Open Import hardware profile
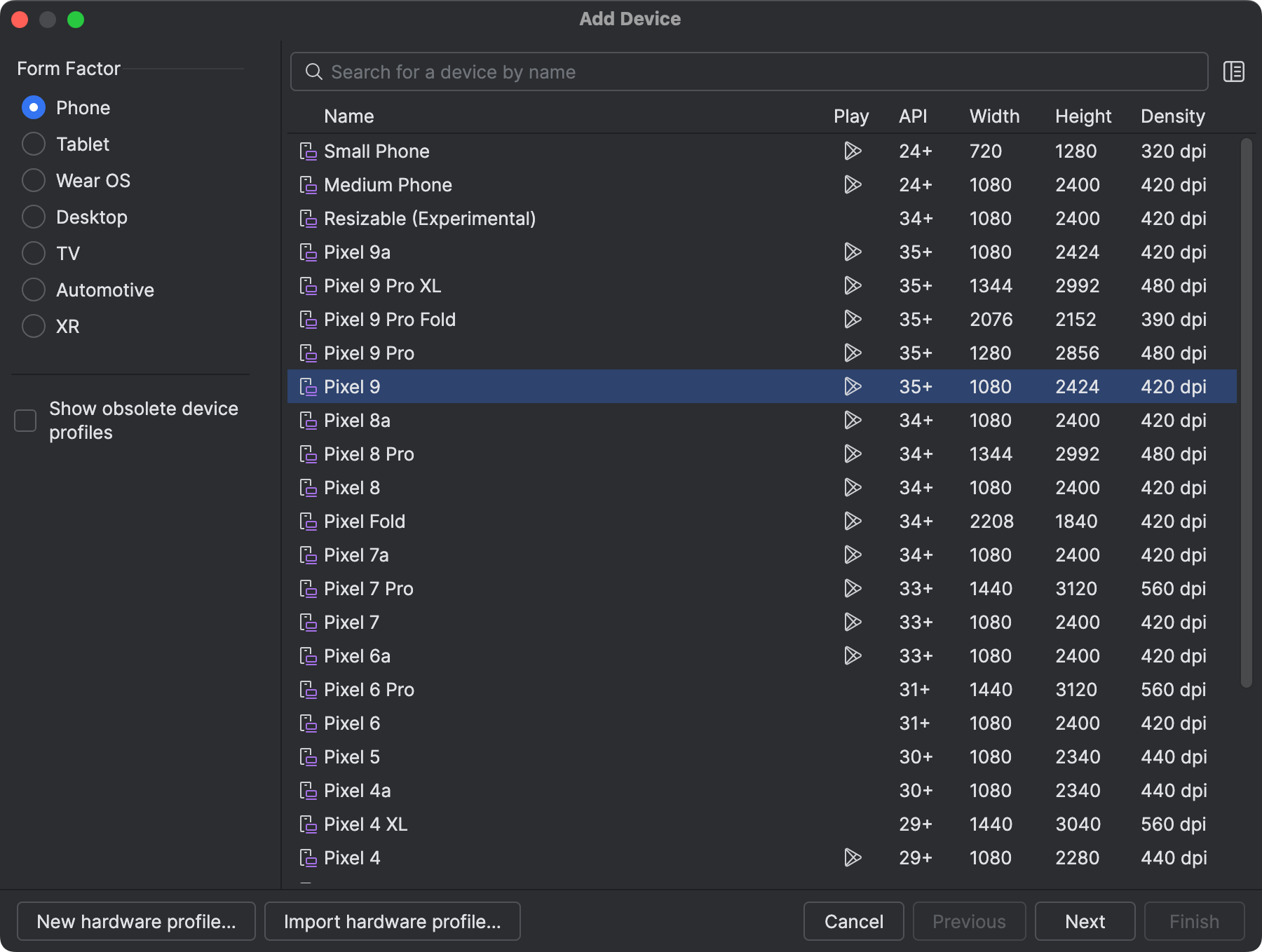 point(392,921)
